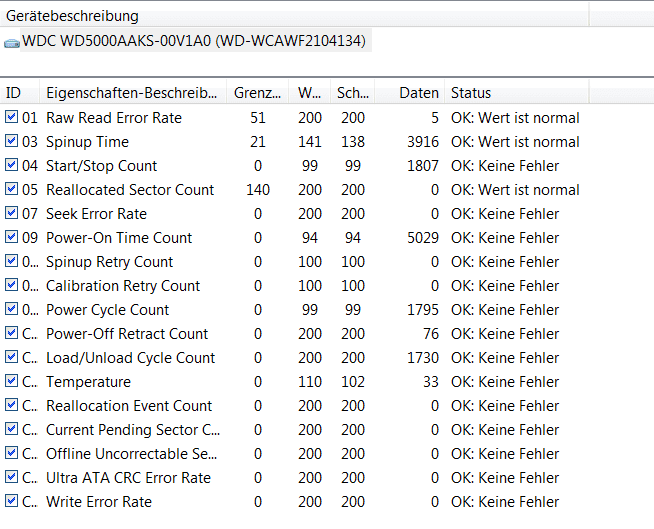Toggle the Calibration Retry Count checkbox

[x=11, y=285]
